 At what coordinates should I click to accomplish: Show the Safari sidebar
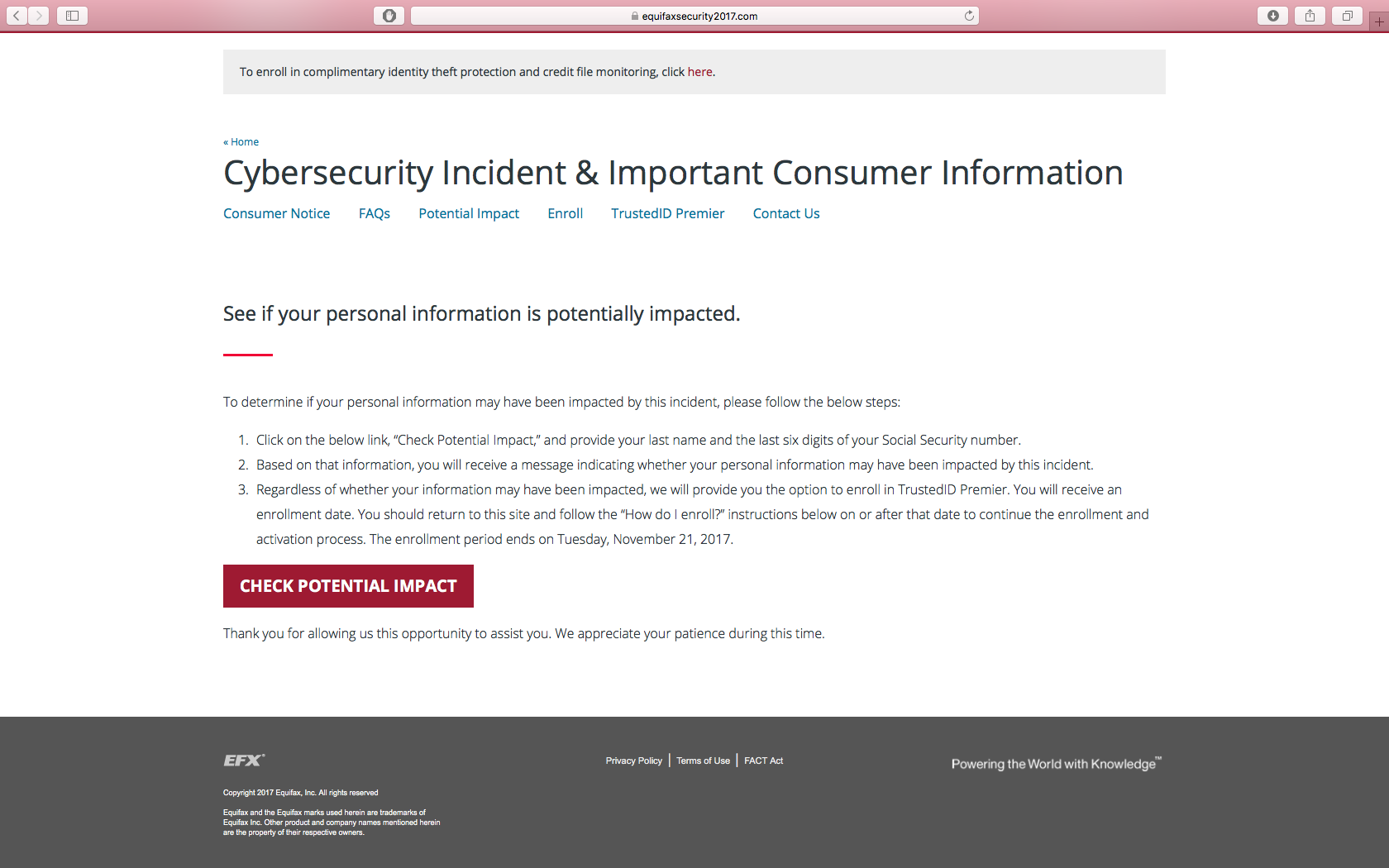pyautogui.click(x=72, y=16)
